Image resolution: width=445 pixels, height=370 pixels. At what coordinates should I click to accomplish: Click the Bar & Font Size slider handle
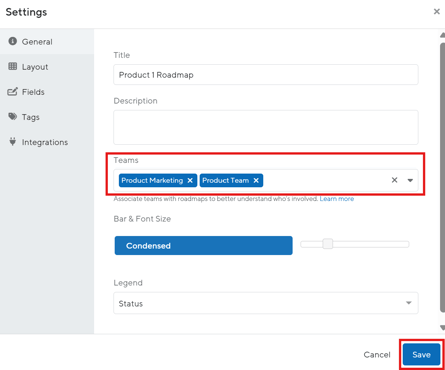click(328, 244)
